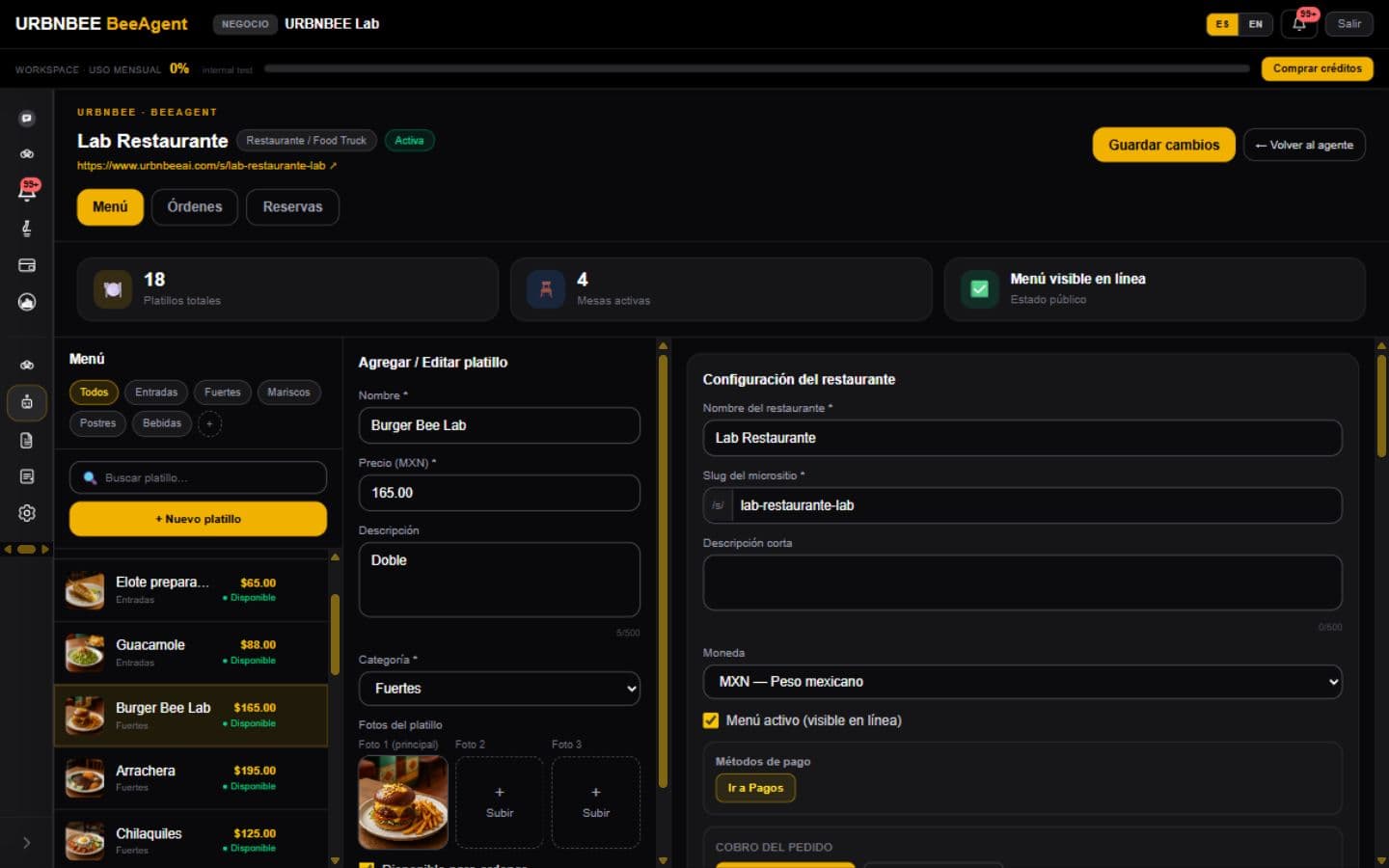
Task: Open the wallet card icon in sidebar
Action: [x=27, y=265]
